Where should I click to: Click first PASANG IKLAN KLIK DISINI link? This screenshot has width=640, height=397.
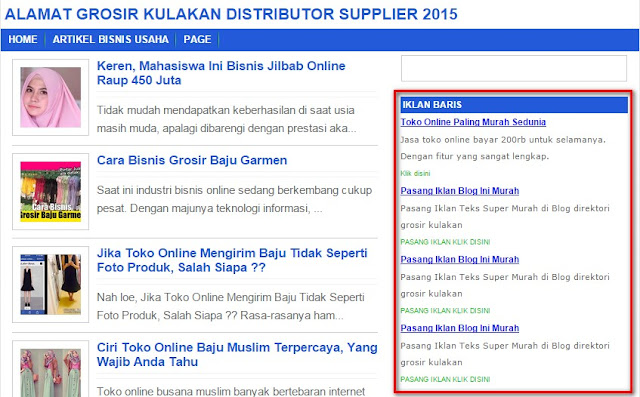tap(445, 242)
